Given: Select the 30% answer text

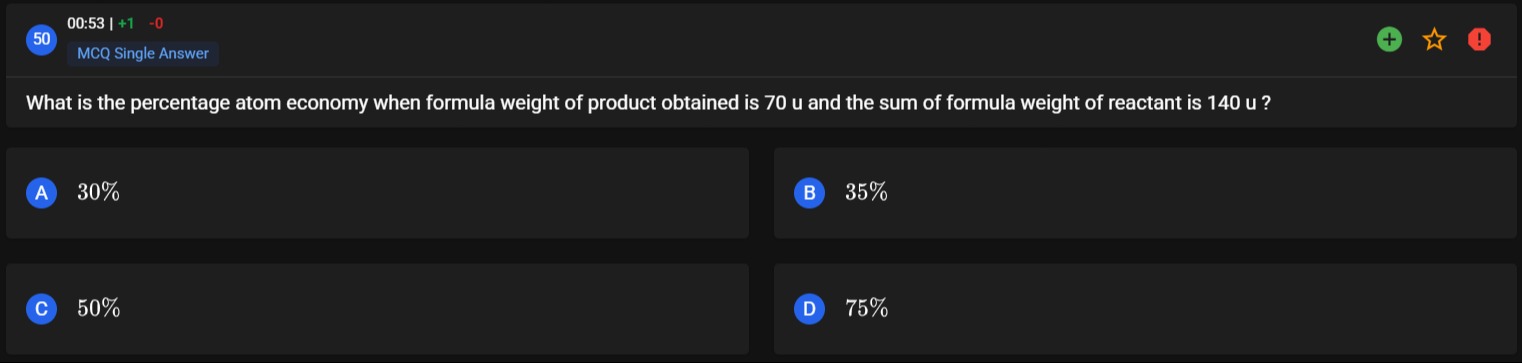Looking at the screenshot, I should click(99, 193).
